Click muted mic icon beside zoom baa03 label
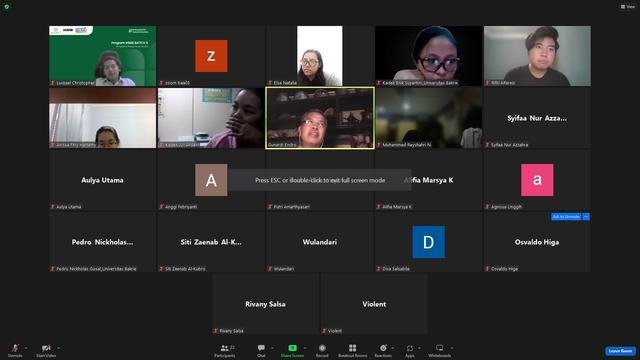 (161, 83)
